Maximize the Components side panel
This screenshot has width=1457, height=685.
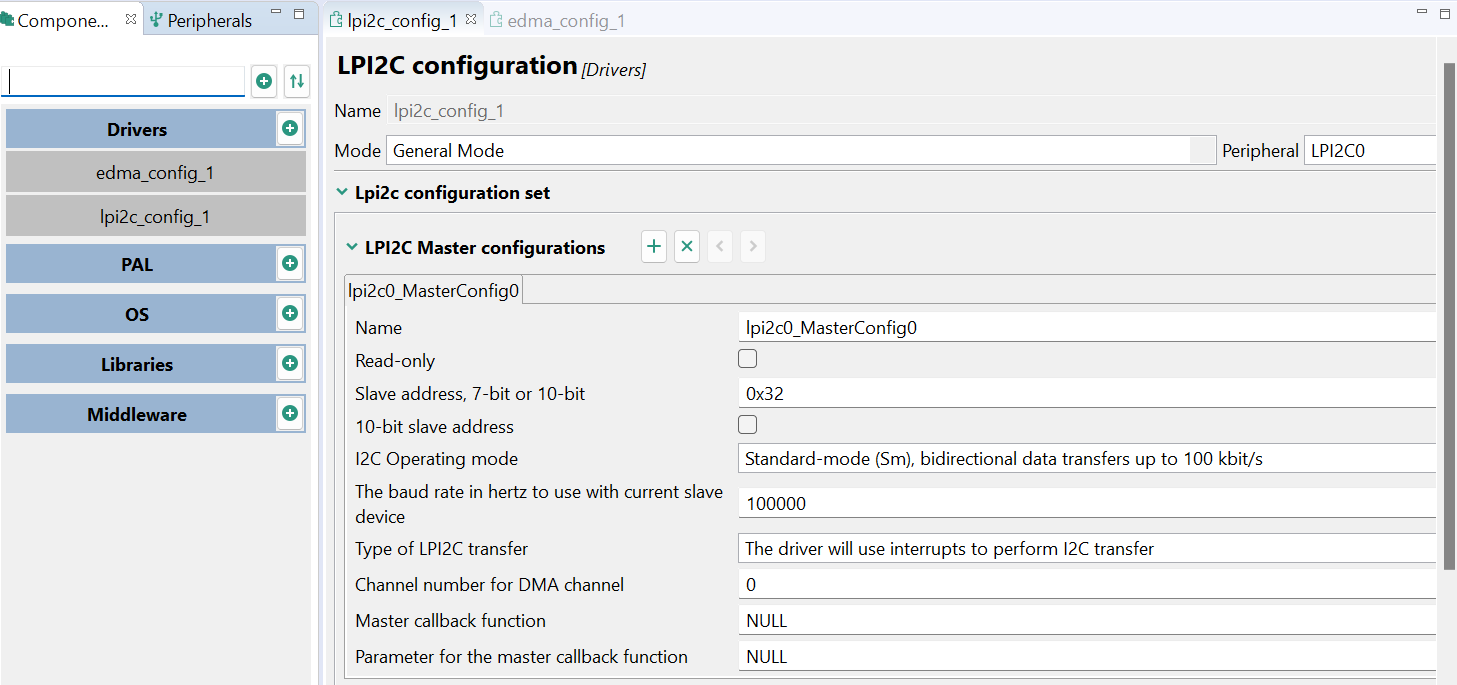[x=299, y=14]
